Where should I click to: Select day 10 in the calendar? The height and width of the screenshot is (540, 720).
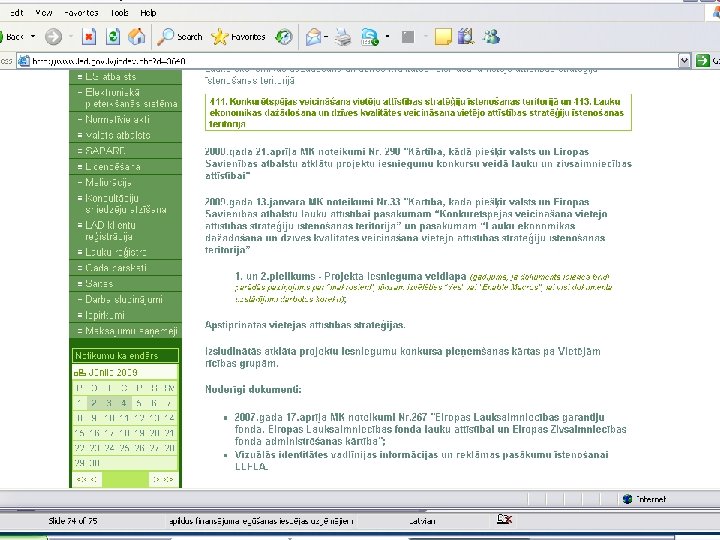tap(109, 418)
